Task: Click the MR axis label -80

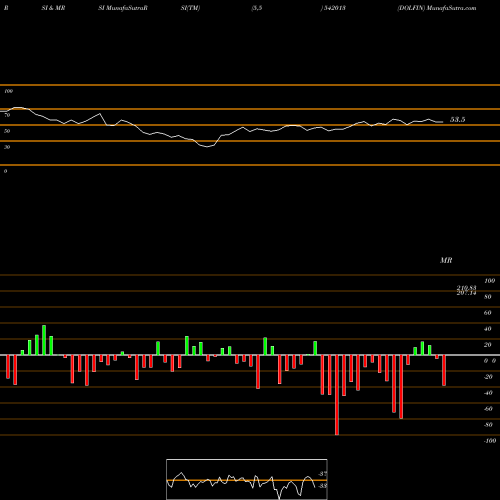Action: 488,425
